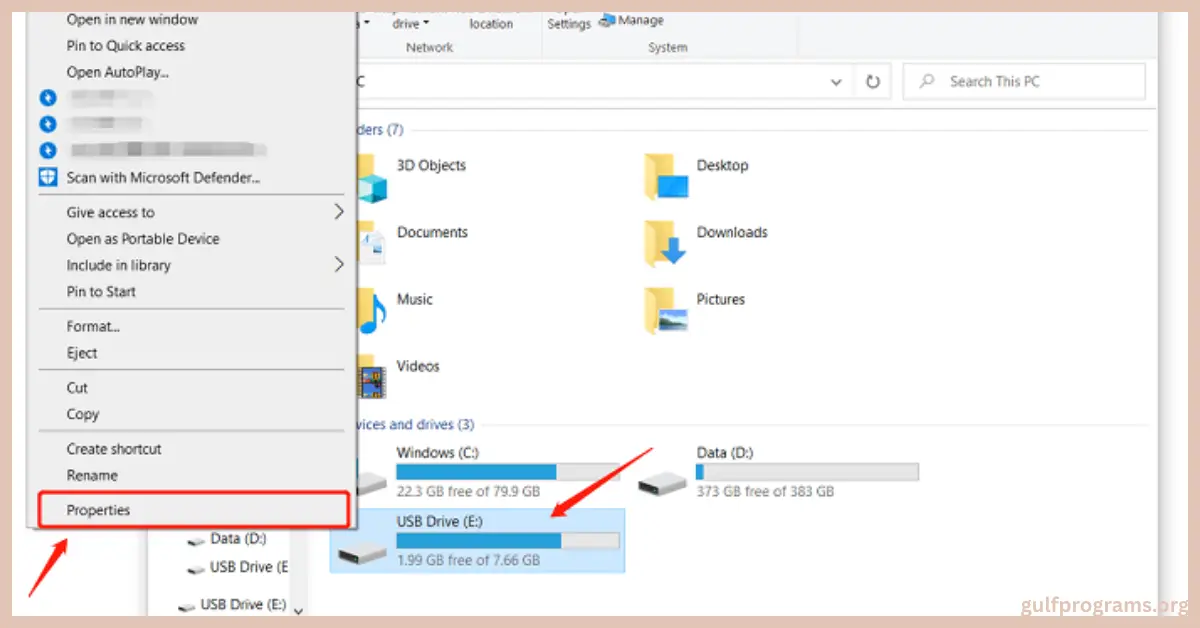Select Data (D:) in the navigation tree
This screenshot has width=1200, height=628.
click(x=238, y=538)
